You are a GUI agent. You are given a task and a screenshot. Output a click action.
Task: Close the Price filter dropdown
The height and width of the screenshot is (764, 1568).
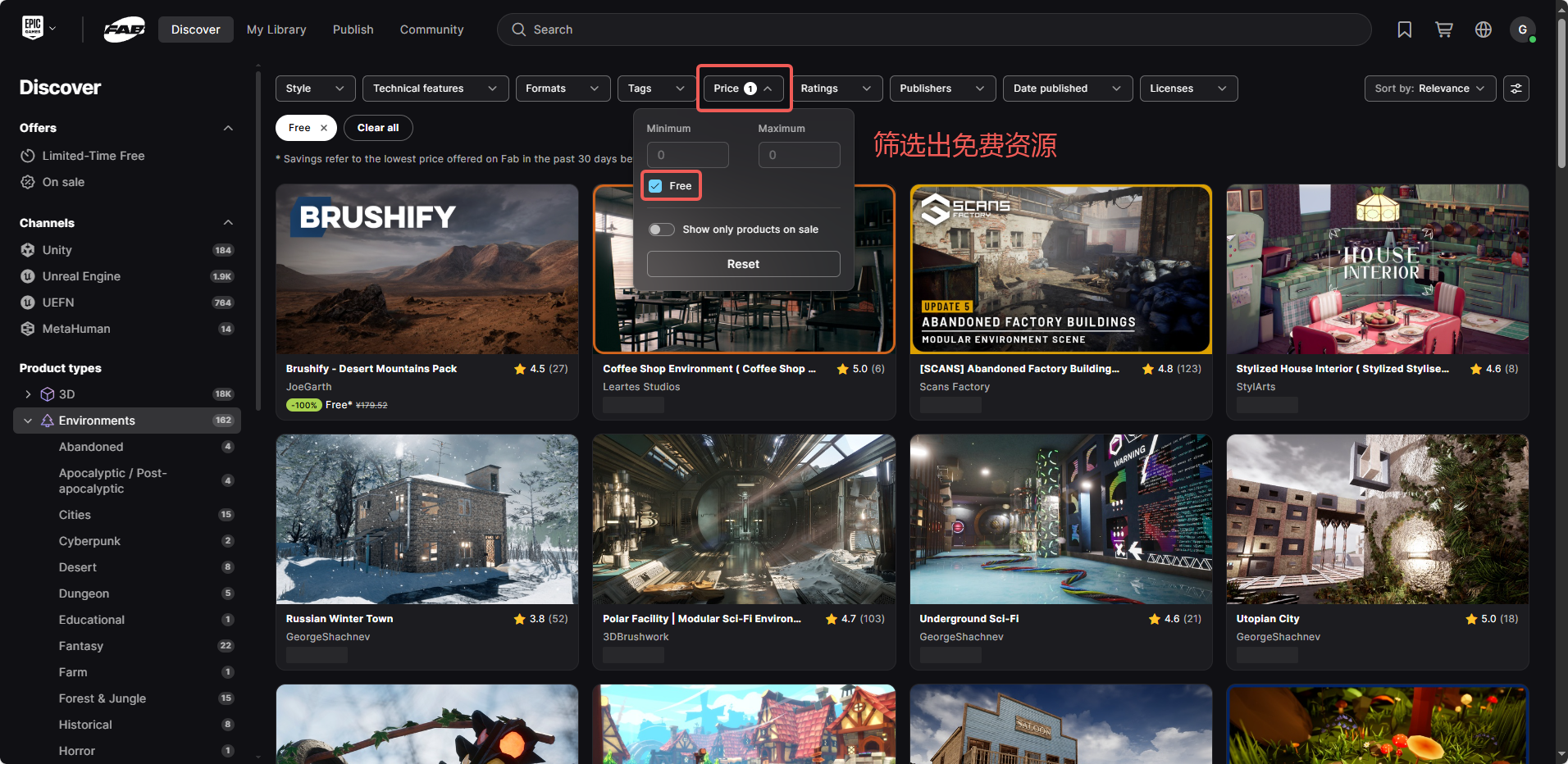(x=744, y=89)
